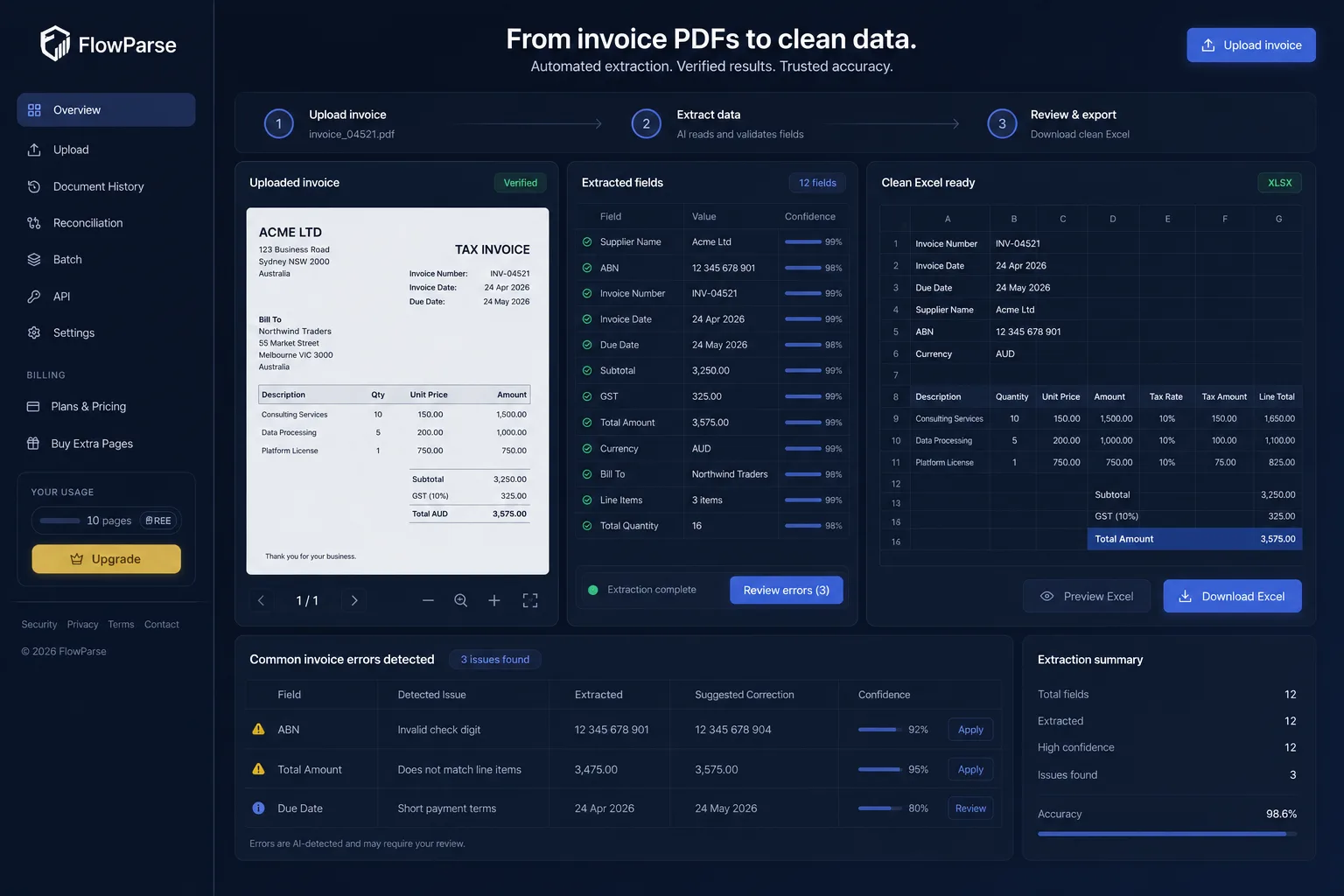Click the zoom out minus icon

pyautogui.click(x=428, y=600)
